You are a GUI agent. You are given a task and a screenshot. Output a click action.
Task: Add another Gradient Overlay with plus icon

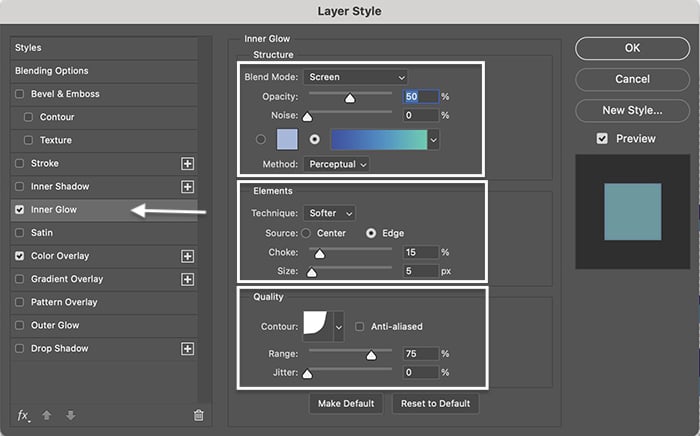[x=188, y=279]
